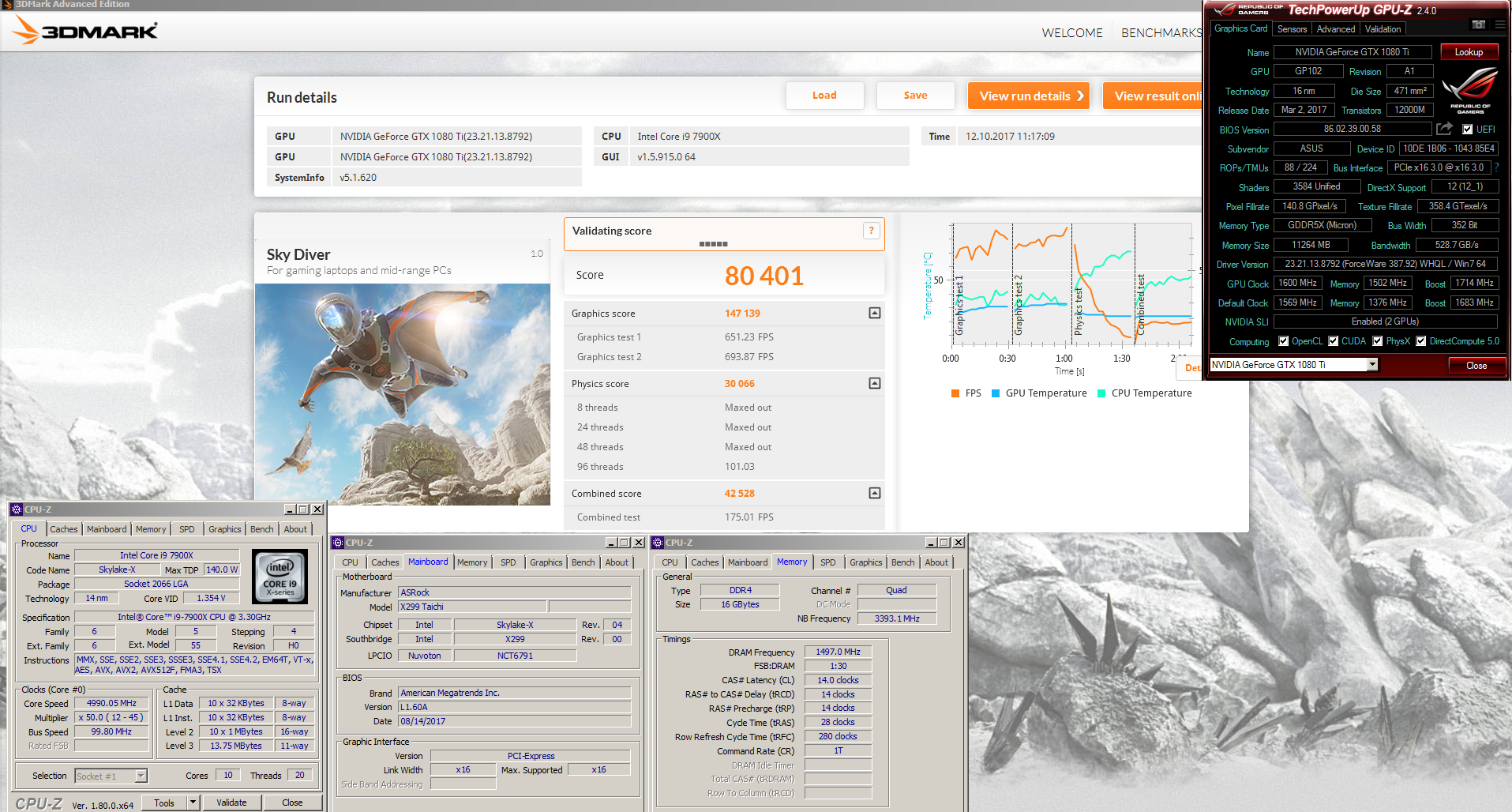The width and height of the screenshot is (1512, 812).
Task: Click the Core Speed value 4990.05 MHz
Action: point(111,703)
